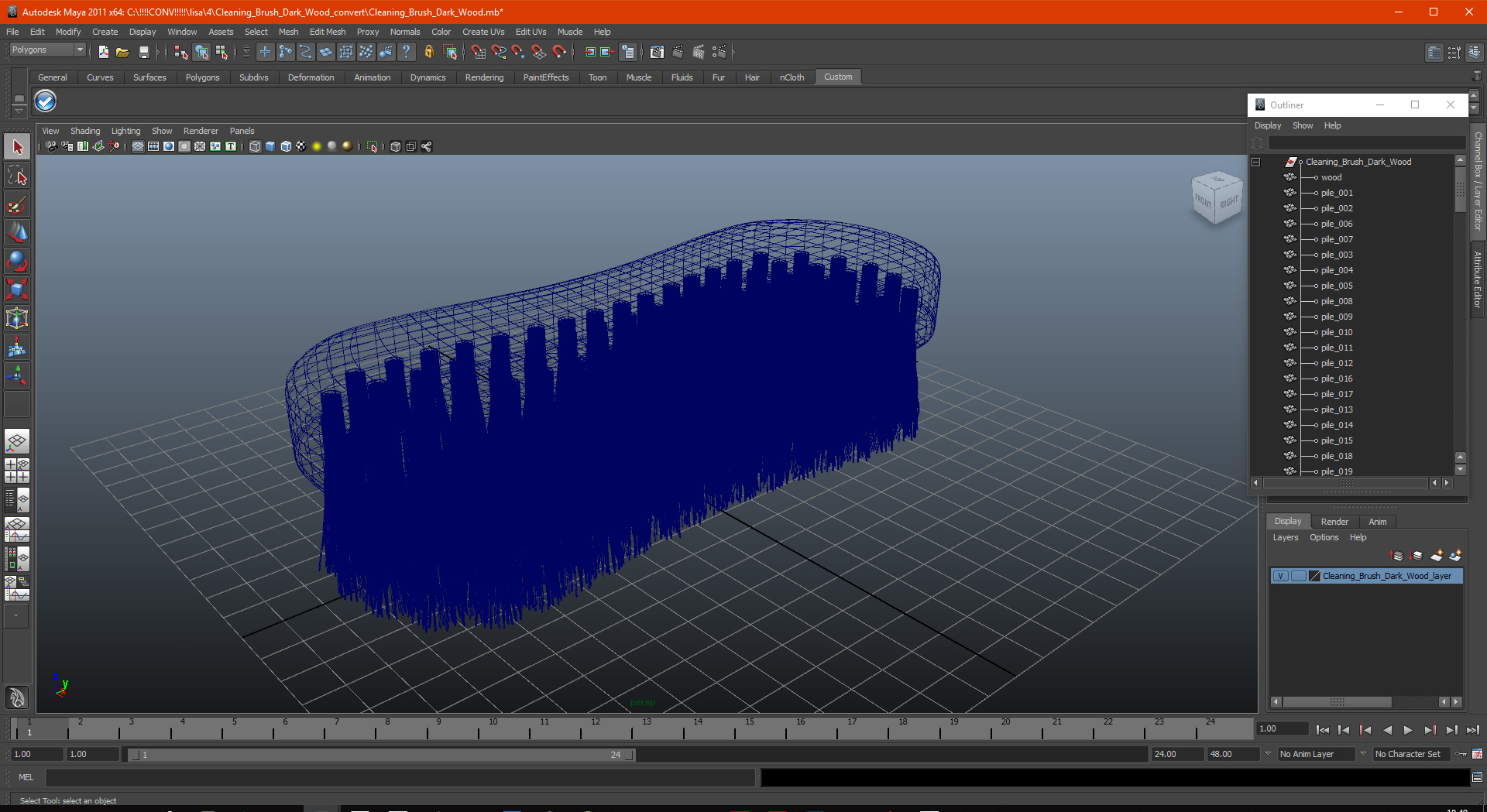Select the Soft Modification tool
The width and height of the screenshot is (1487, 812).
pos(17,347)
